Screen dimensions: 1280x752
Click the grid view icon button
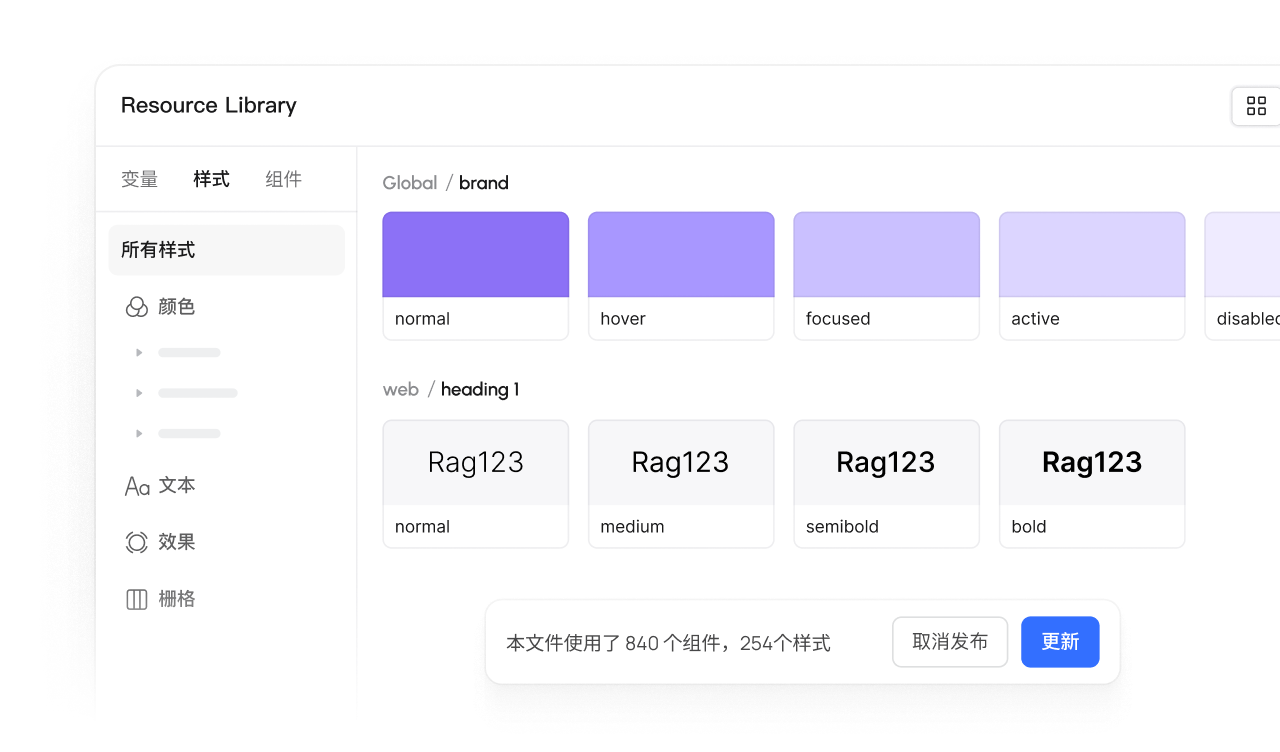tap(1256, 106)
